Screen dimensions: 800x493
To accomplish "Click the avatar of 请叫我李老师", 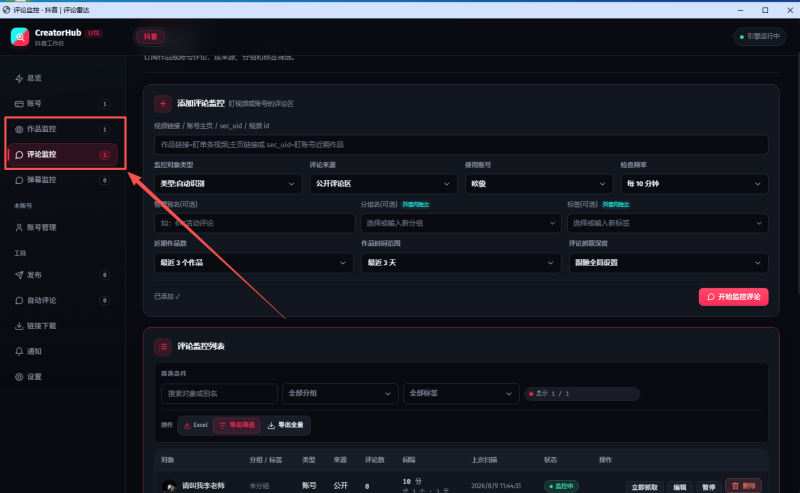I will [169, 486].
